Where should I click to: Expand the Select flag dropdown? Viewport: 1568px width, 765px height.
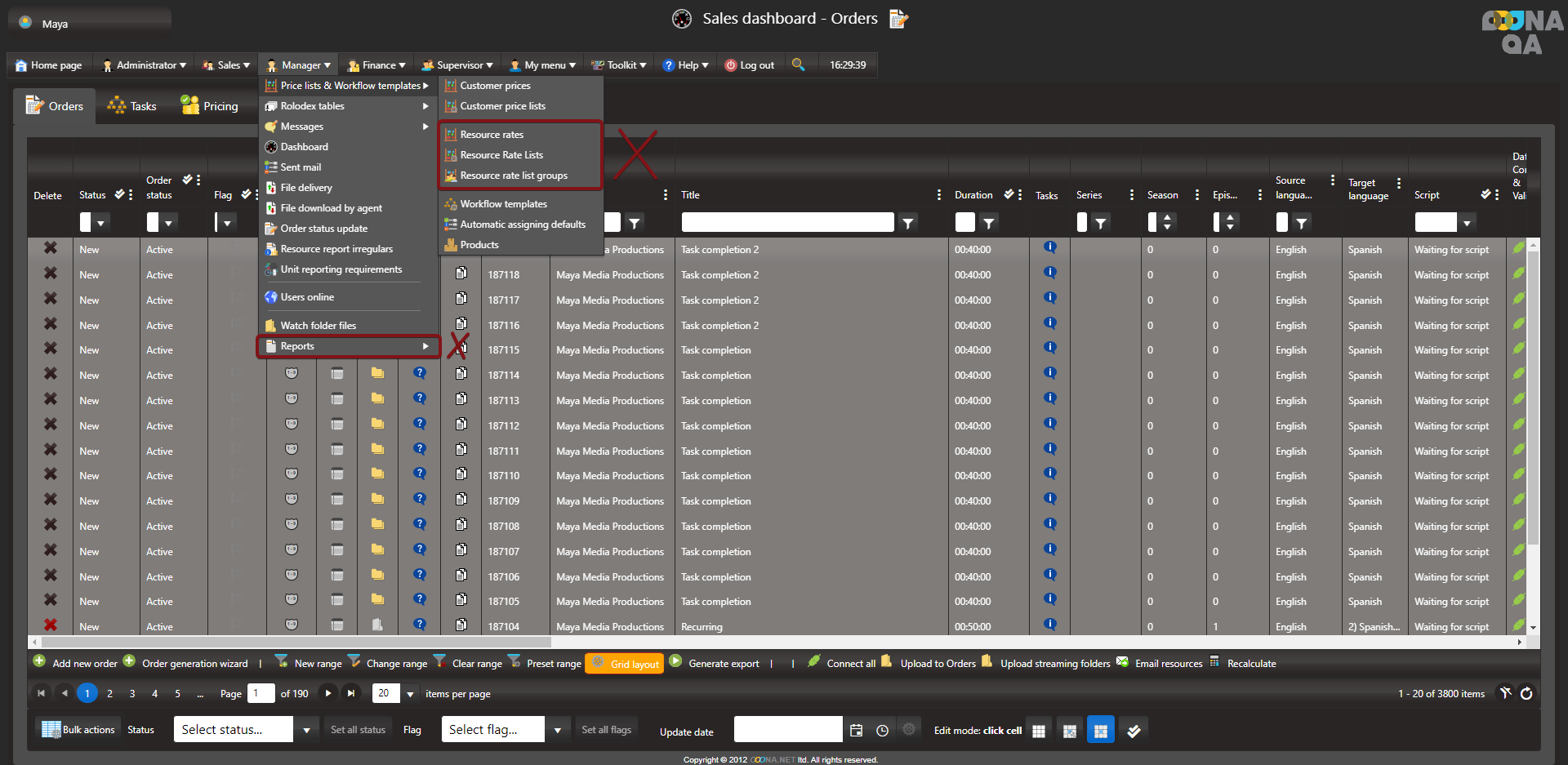(557, 730)
